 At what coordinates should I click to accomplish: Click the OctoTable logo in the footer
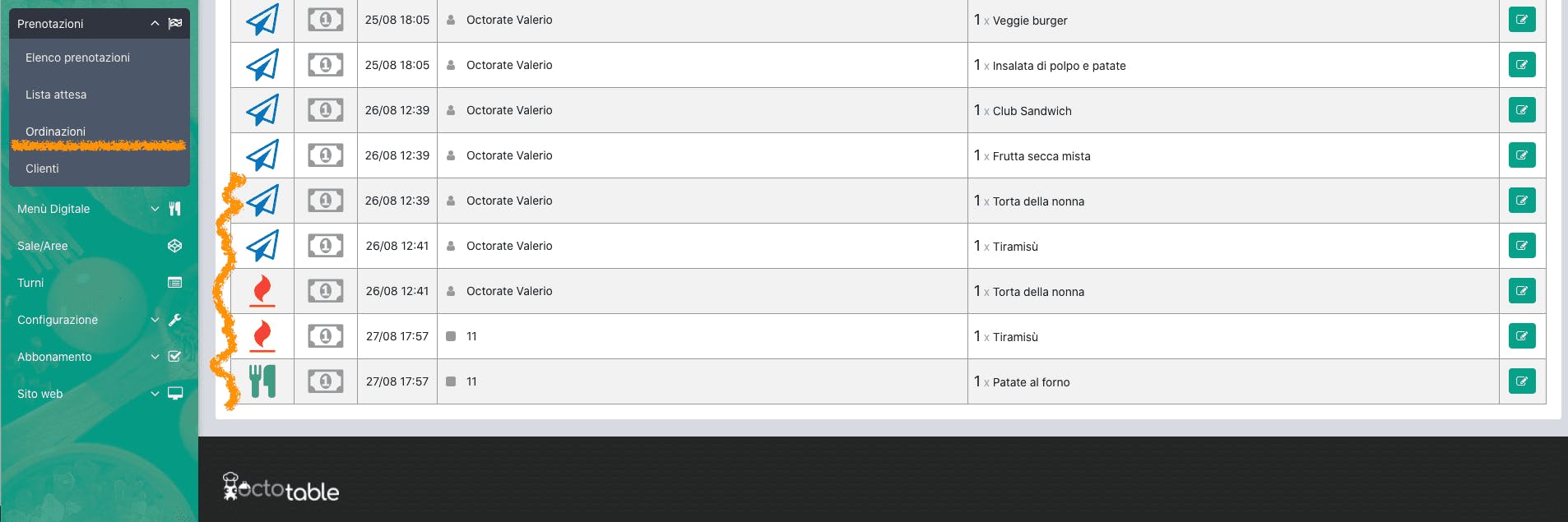[x=281, y=488]
